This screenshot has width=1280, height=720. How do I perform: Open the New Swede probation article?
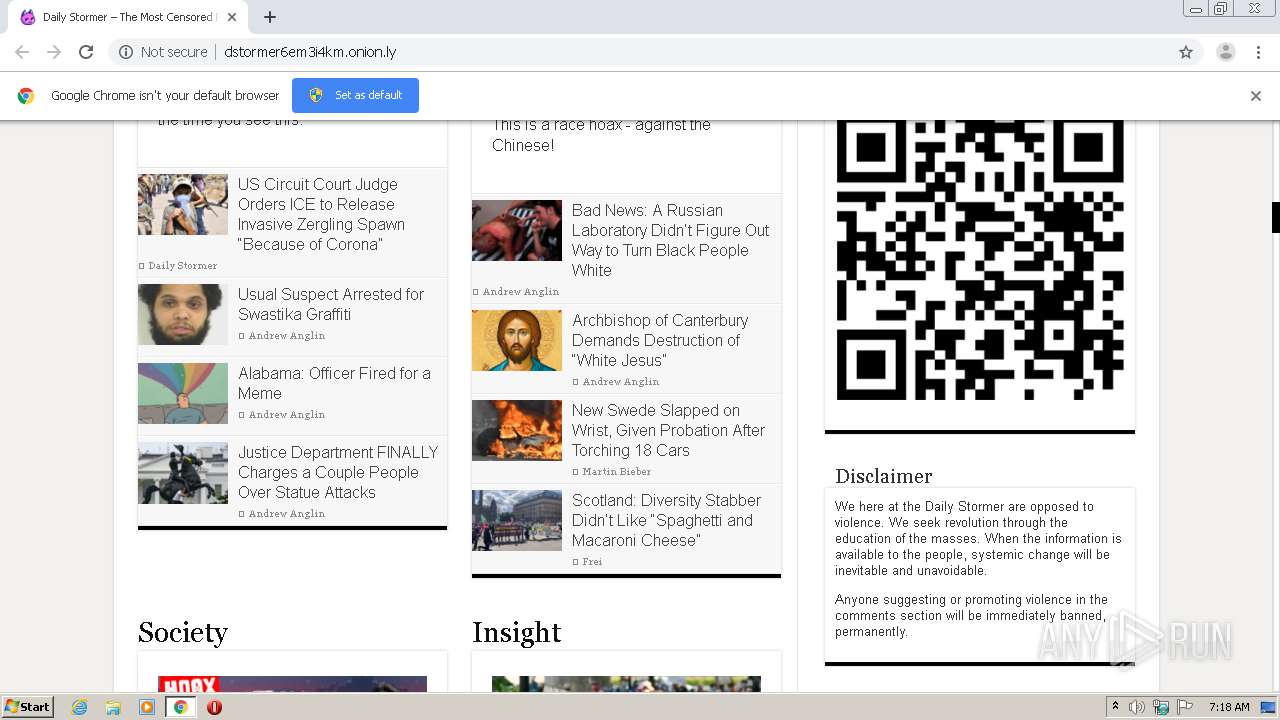[668, 430]
